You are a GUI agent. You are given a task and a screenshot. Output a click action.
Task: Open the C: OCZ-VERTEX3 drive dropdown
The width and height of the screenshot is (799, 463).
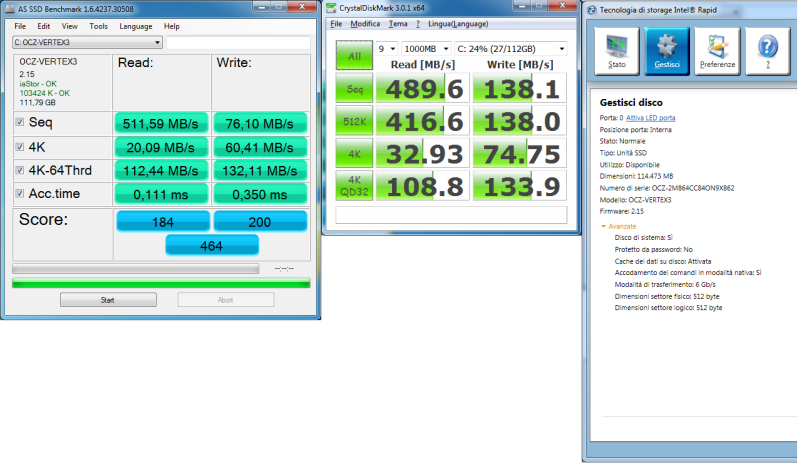[87, 43]
